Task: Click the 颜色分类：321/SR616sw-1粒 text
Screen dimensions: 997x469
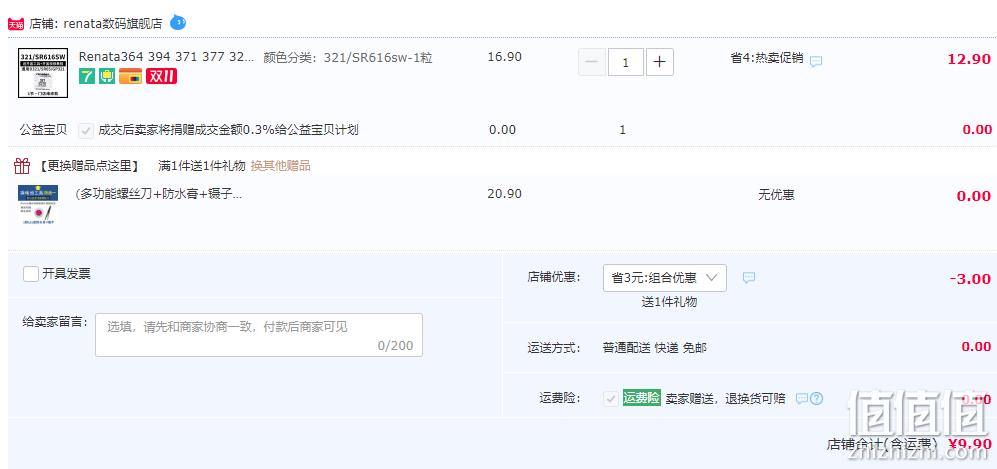Action: [x=348, y=57]
